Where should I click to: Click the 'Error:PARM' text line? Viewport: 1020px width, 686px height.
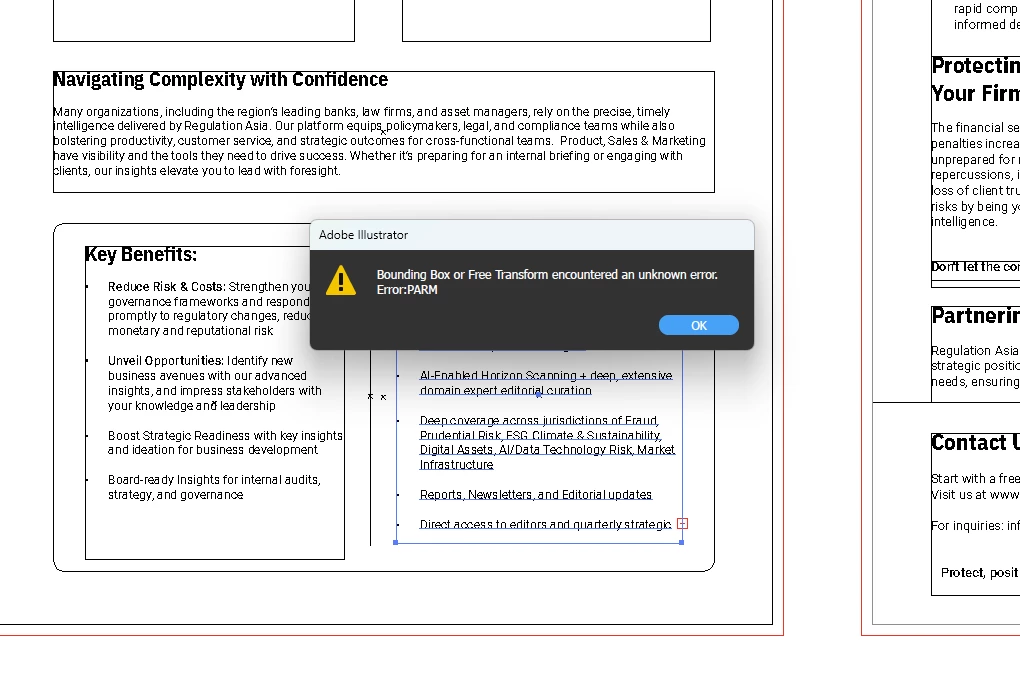[x=407, y=290]
